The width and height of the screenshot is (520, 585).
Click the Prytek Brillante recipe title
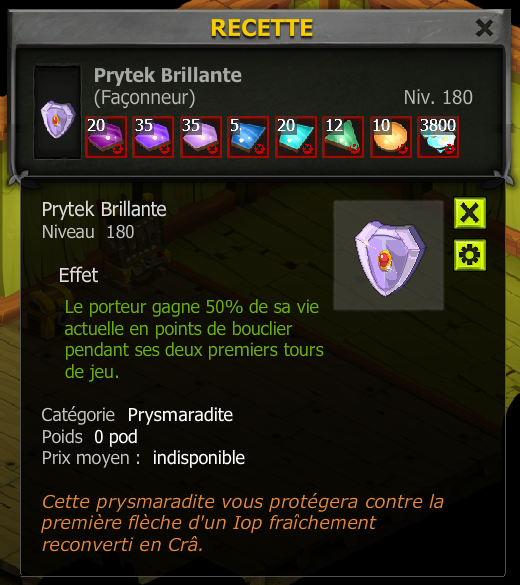[167, 75]
